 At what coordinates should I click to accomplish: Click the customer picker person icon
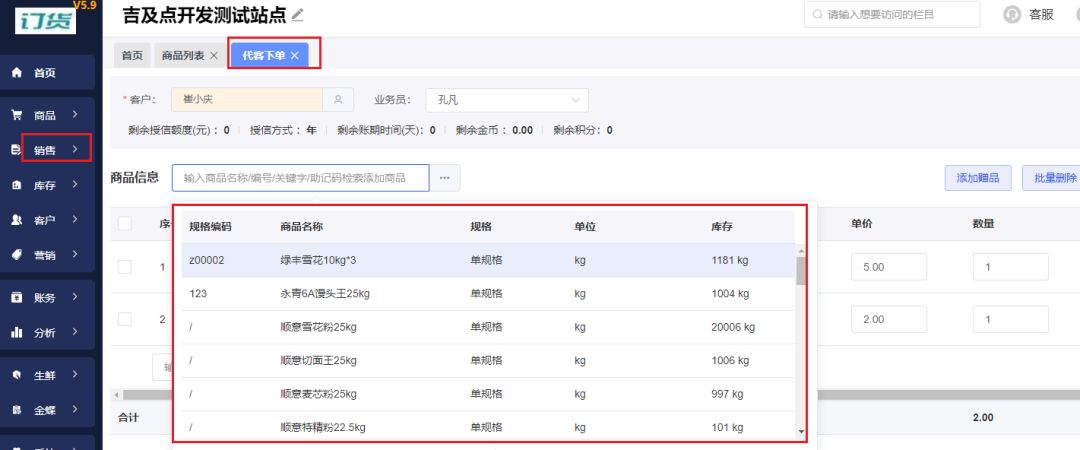[x=338, y=100]
